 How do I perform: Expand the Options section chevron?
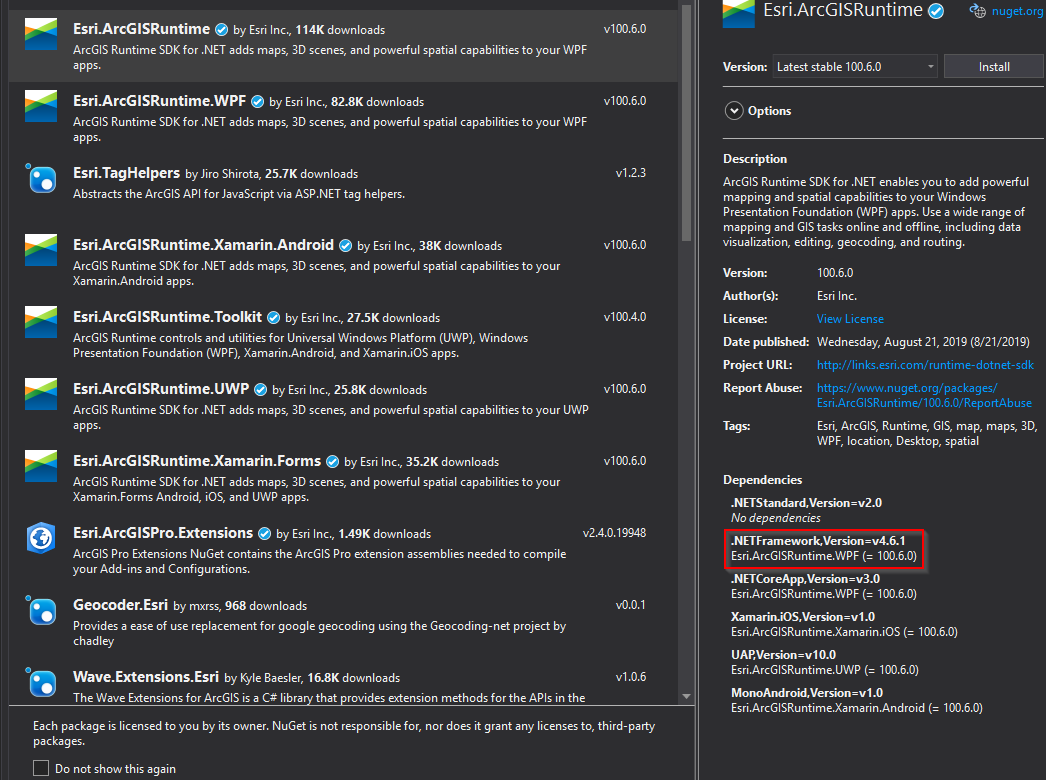734,111
